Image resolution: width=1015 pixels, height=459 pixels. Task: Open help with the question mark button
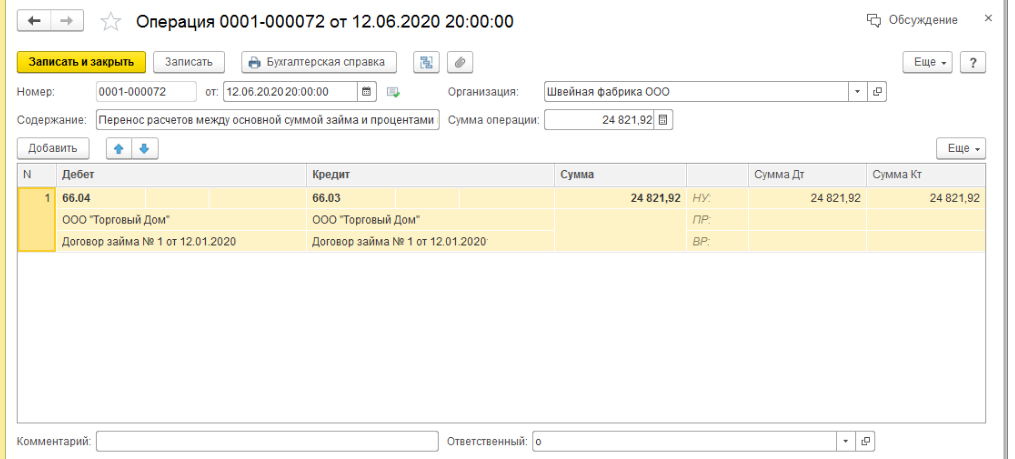pos(973,62)
